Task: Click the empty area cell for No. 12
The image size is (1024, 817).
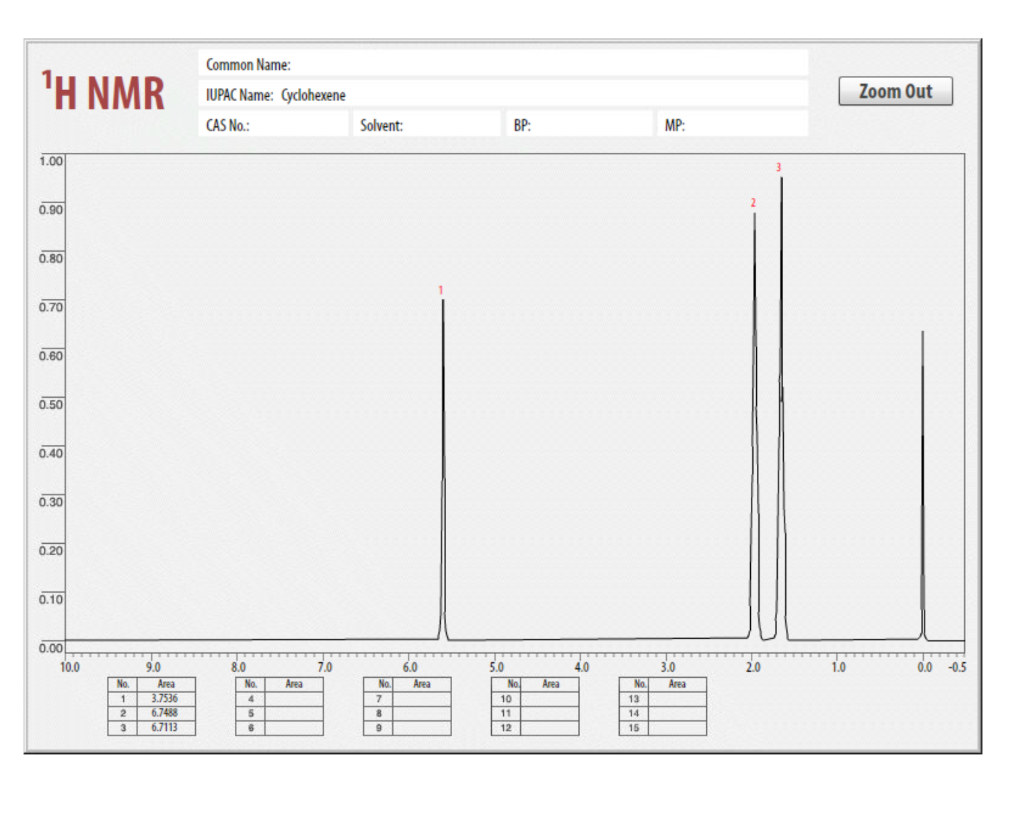Action: (550, 728)
